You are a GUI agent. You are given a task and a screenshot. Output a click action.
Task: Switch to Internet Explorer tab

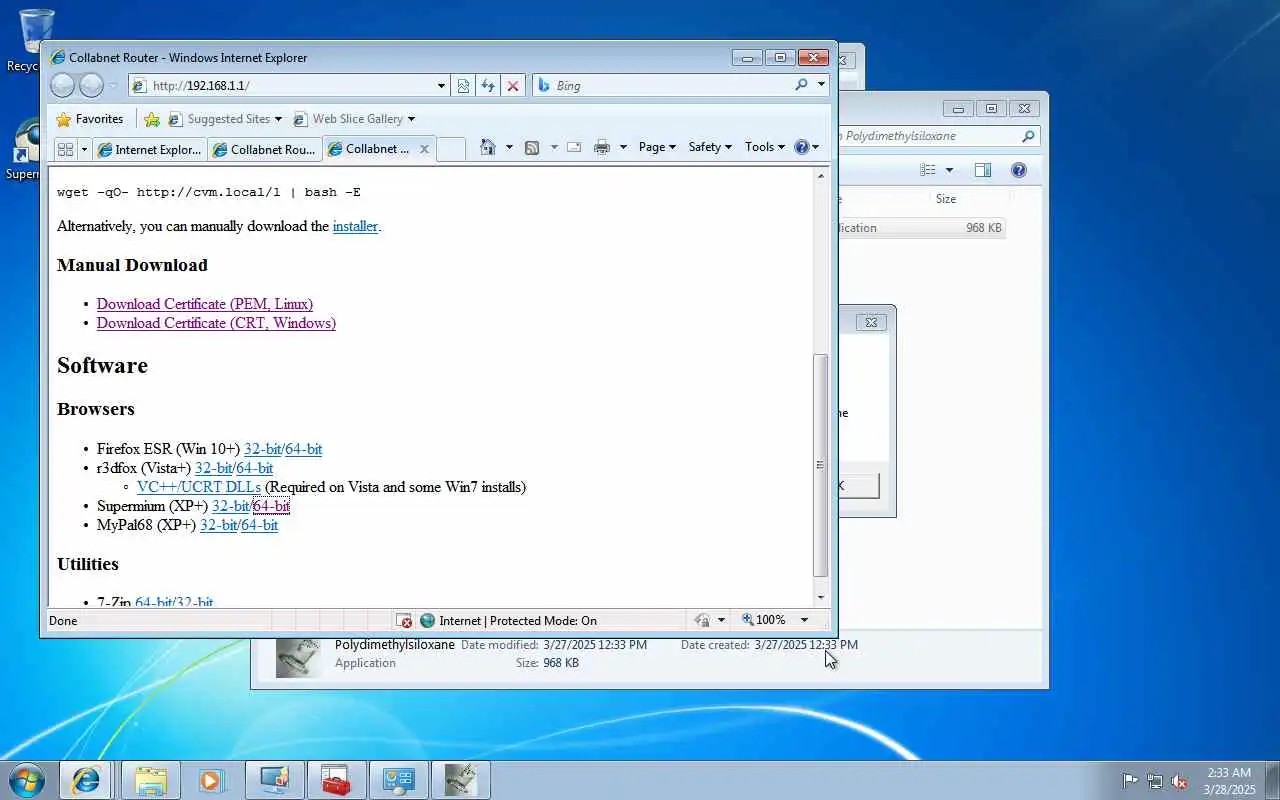tap(149, 149)
